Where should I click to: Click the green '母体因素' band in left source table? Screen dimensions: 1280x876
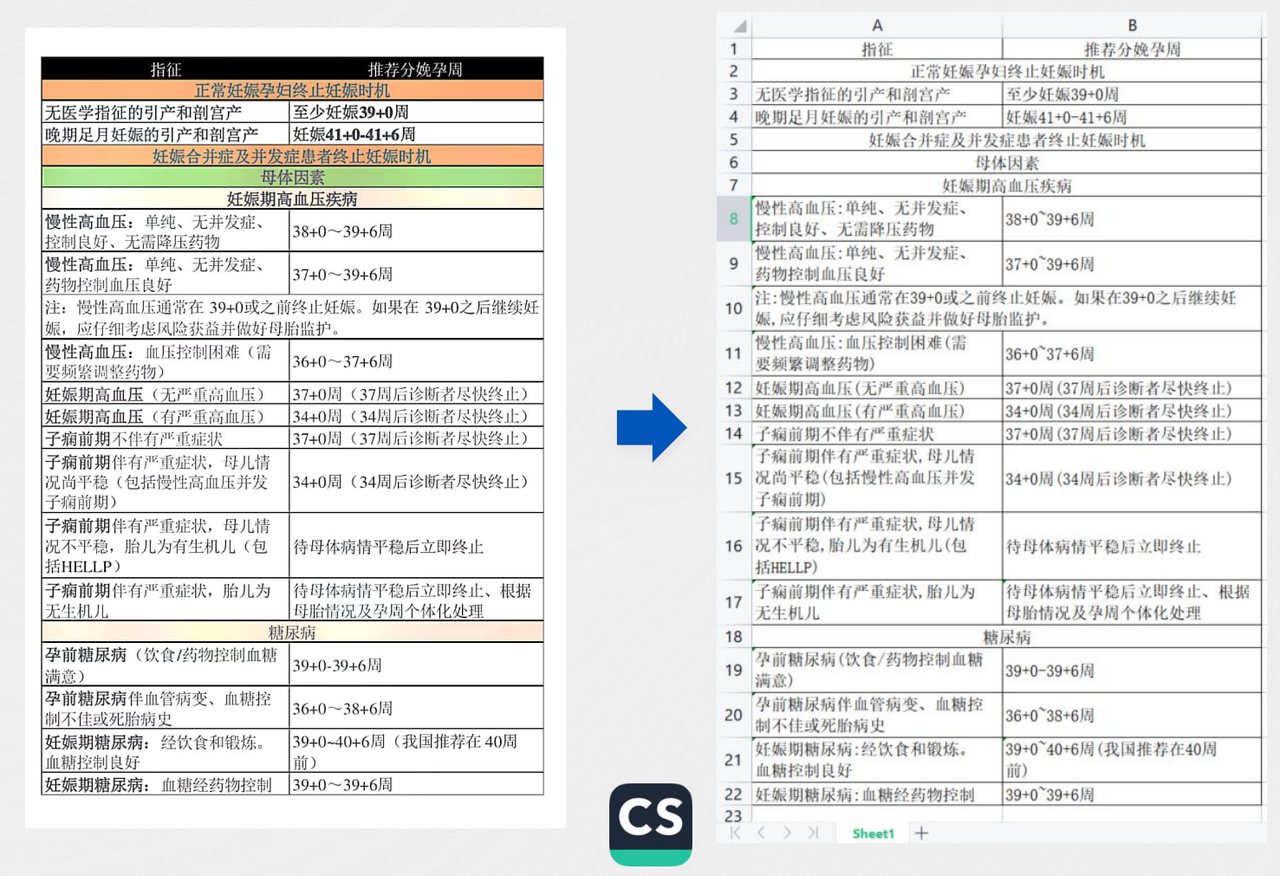click(292, 177)
